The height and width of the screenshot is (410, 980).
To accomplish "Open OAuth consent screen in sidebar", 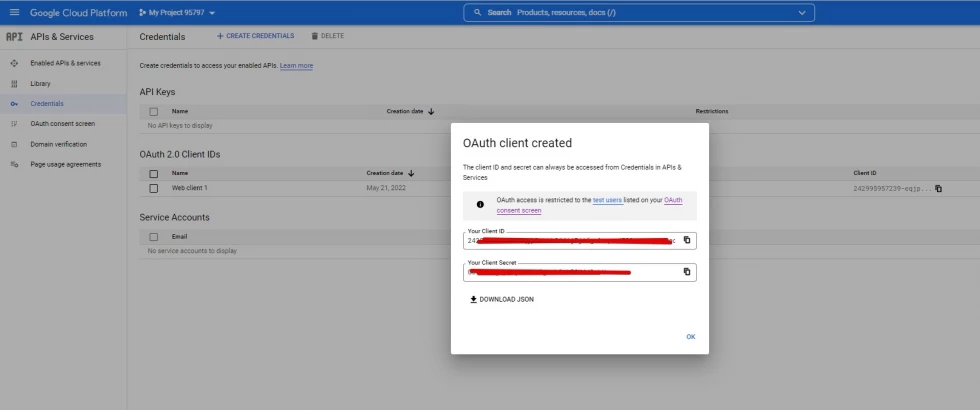I will point(62,124).
